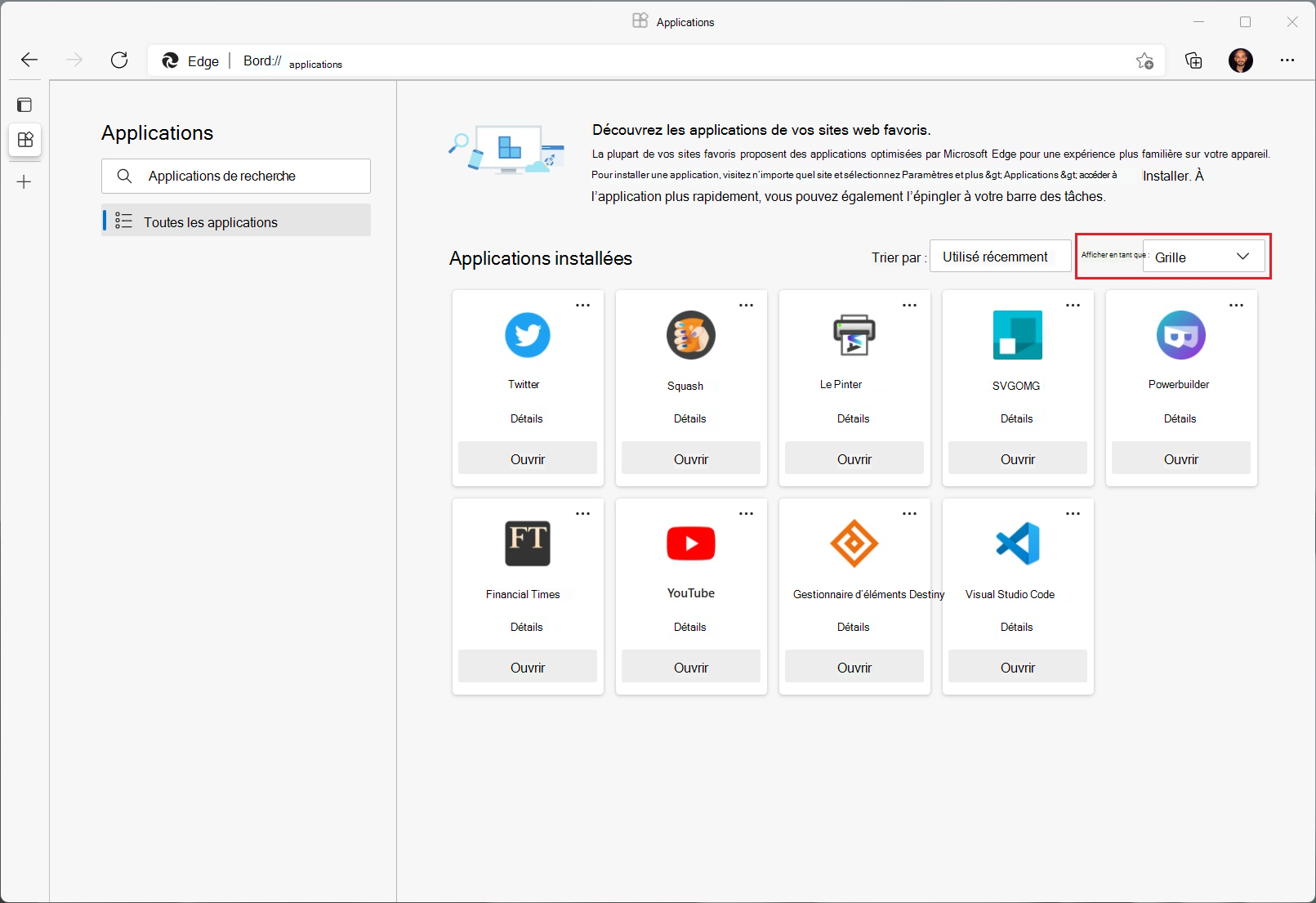
Task: Reload the page with the refresh icon
Action: 119,60
